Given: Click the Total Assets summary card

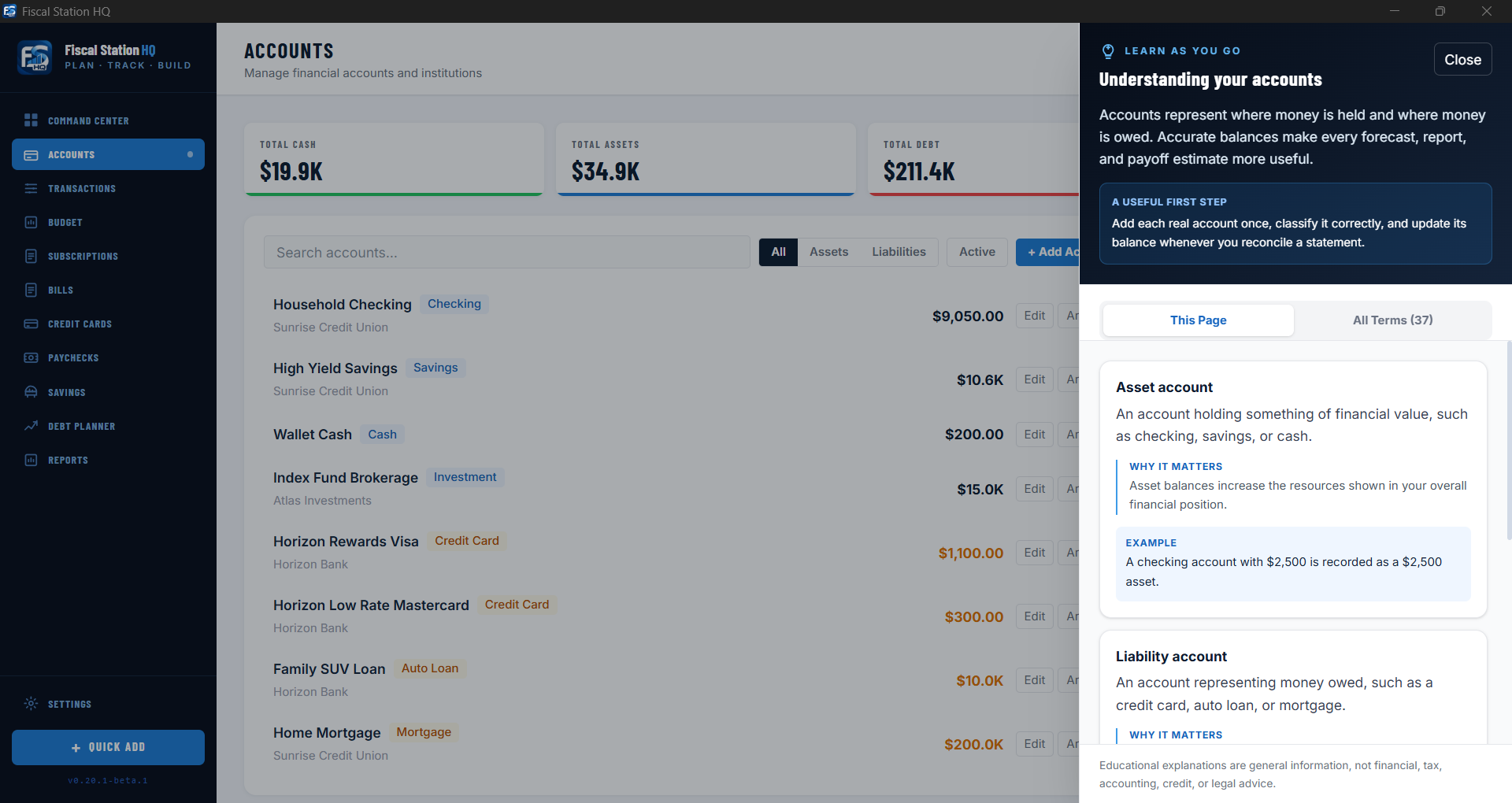Looking at the screenshot, I should [706, 159].
